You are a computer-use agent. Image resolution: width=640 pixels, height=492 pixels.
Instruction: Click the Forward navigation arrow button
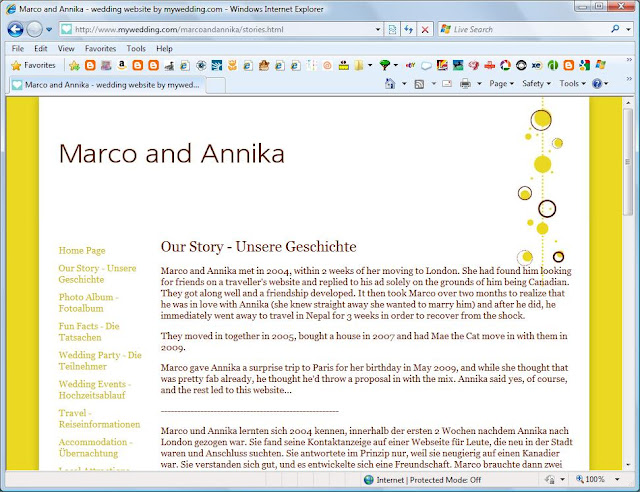pyautogui.click(x=34, y=29)
